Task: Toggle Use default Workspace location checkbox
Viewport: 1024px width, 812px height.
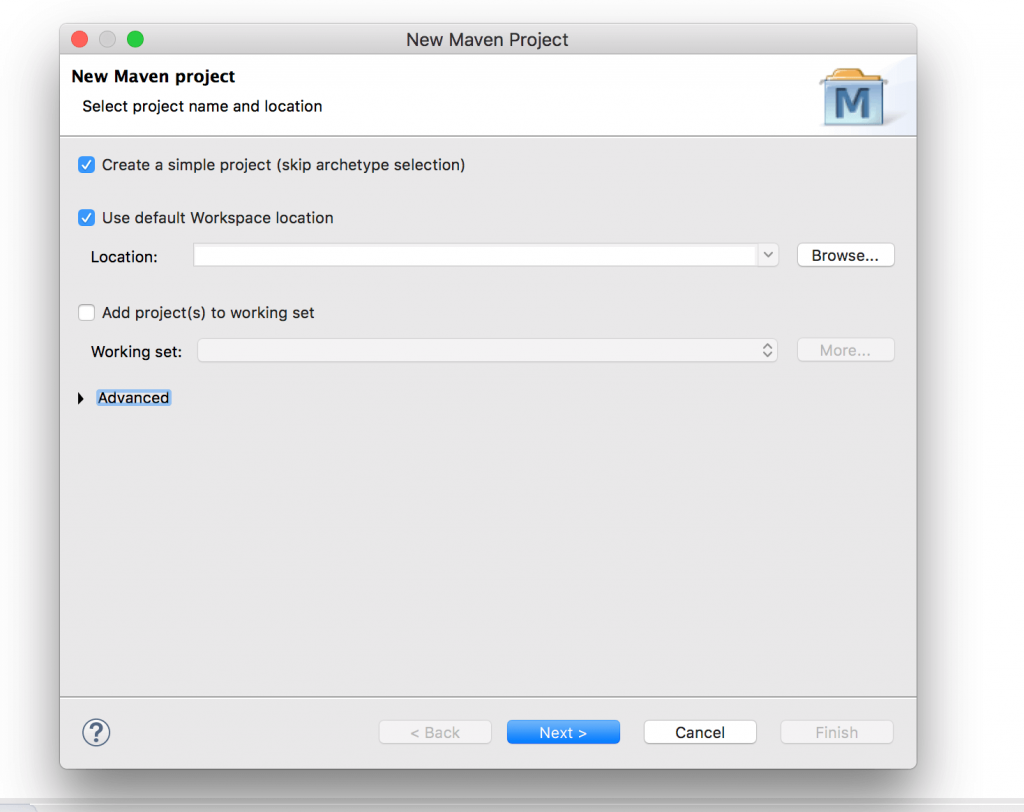Action: tap(87, 218)
